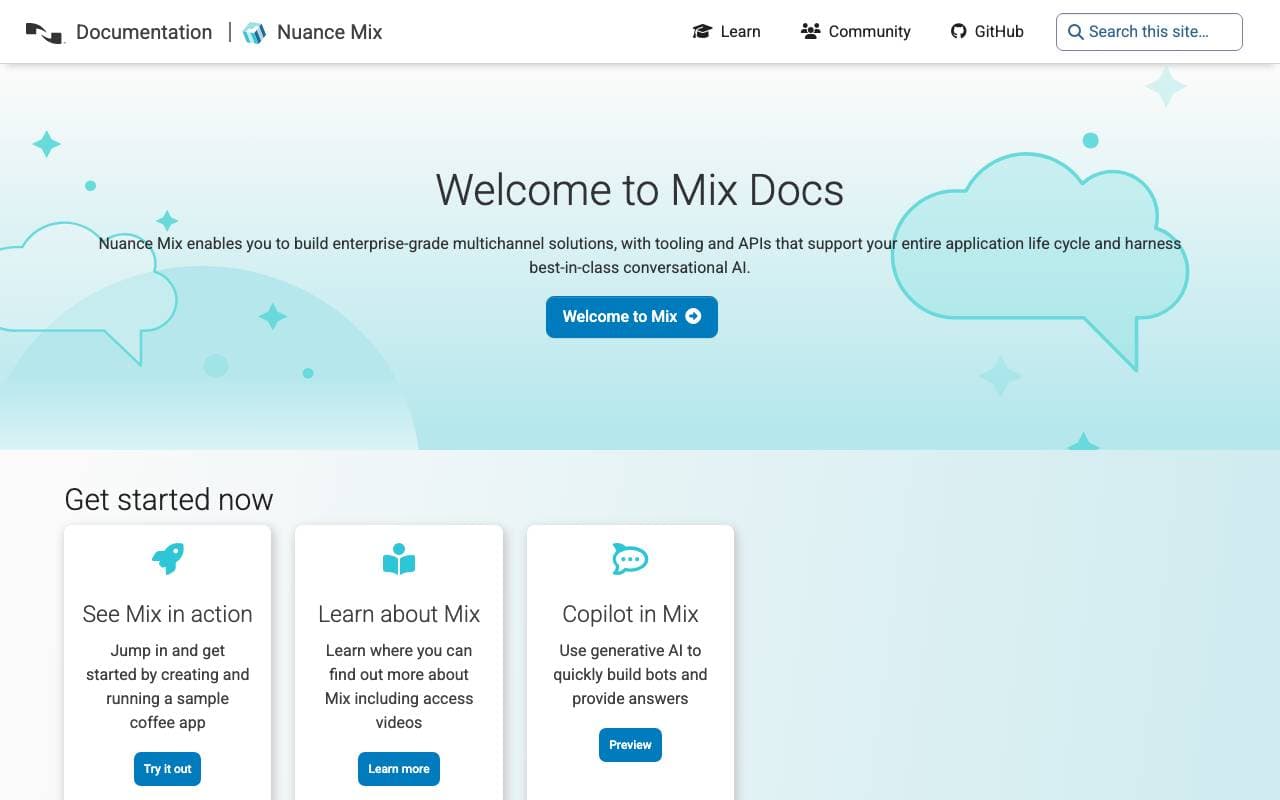Click the Community people icon

[x=810, y=32]
